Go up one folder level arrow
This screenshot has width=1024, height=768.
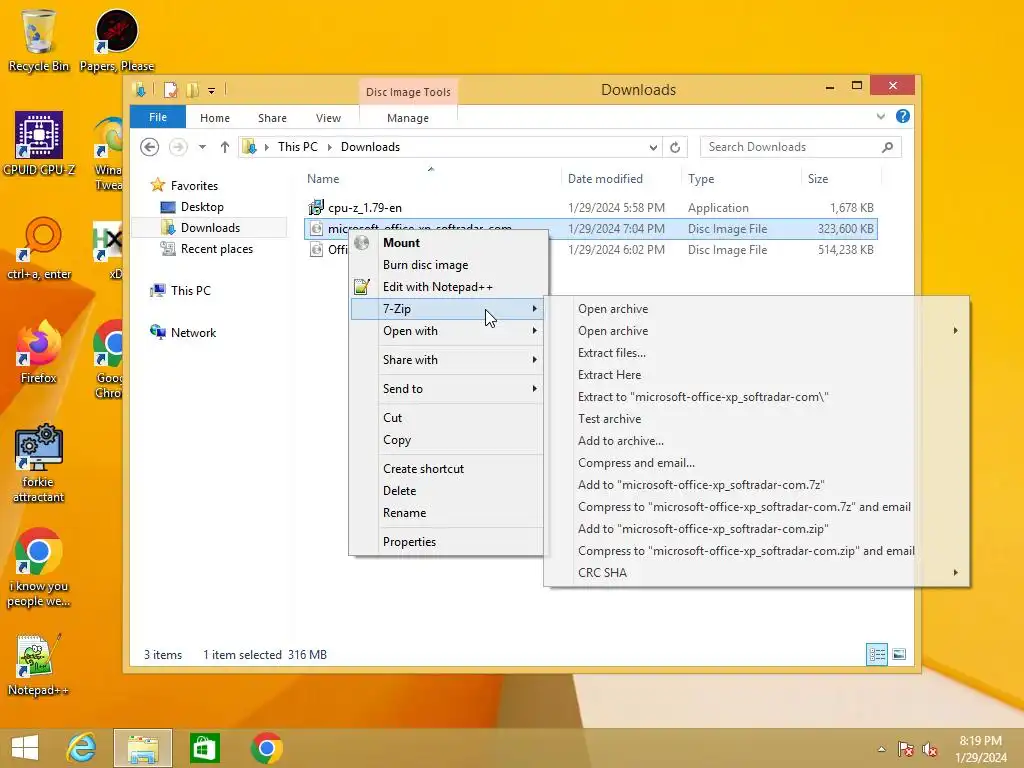tap(225, 147)
